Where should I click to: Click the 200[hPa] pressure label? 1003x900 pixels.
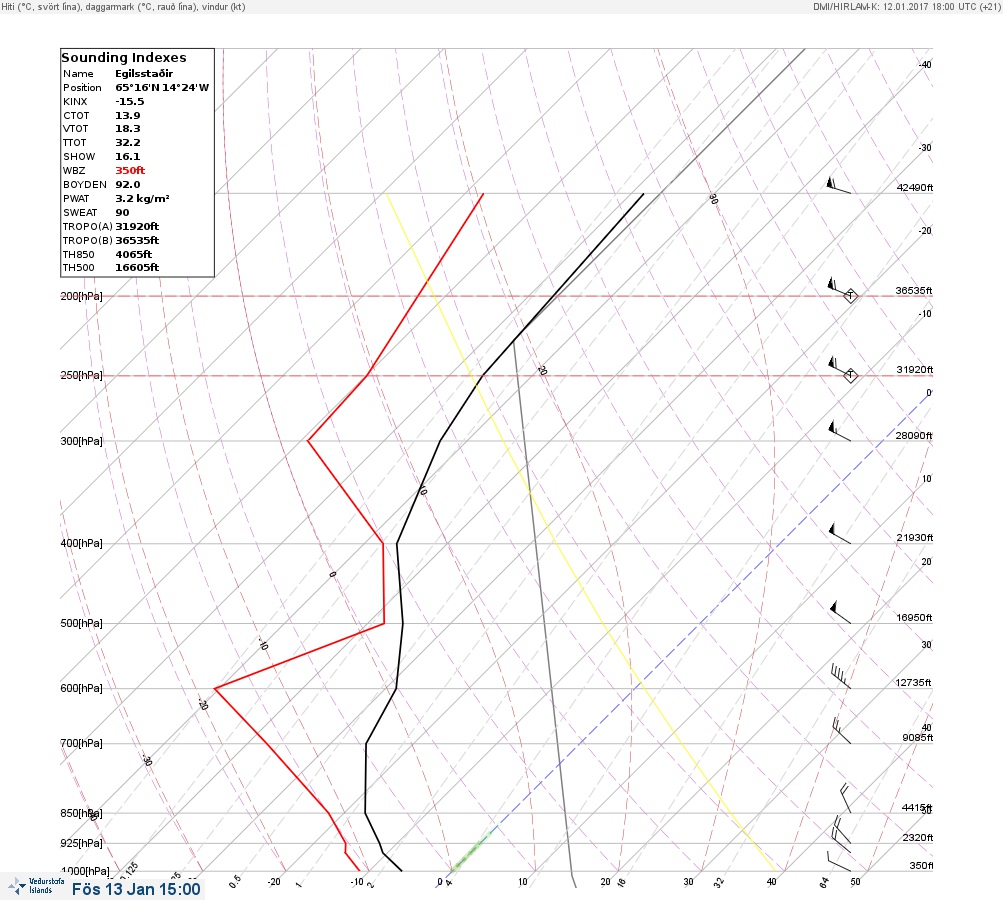(81, 296)
